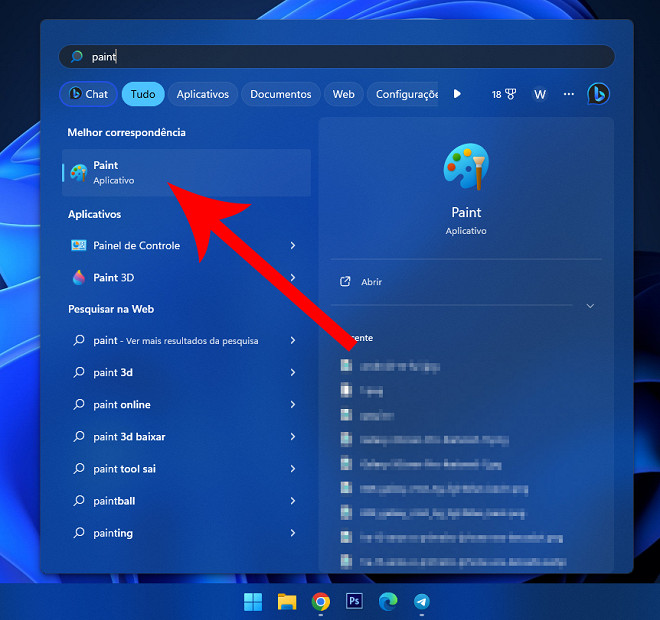Expand Paint 3D result chevron
The height and width of the screenshot is (620, 660).
pyautogui.click(x=293, y=278)
